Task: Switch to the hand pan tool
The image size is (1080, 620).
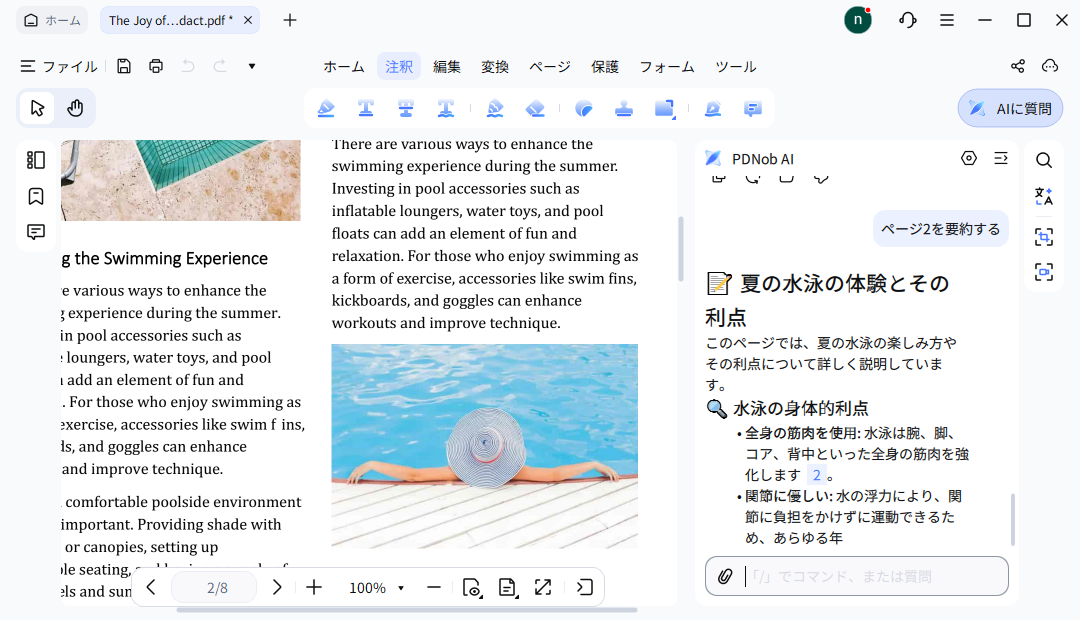Action: 75,108
